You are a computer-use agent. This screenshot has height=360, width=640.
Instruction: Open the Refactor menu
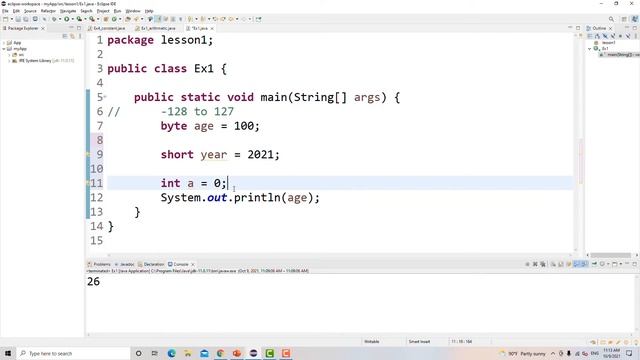48,11
